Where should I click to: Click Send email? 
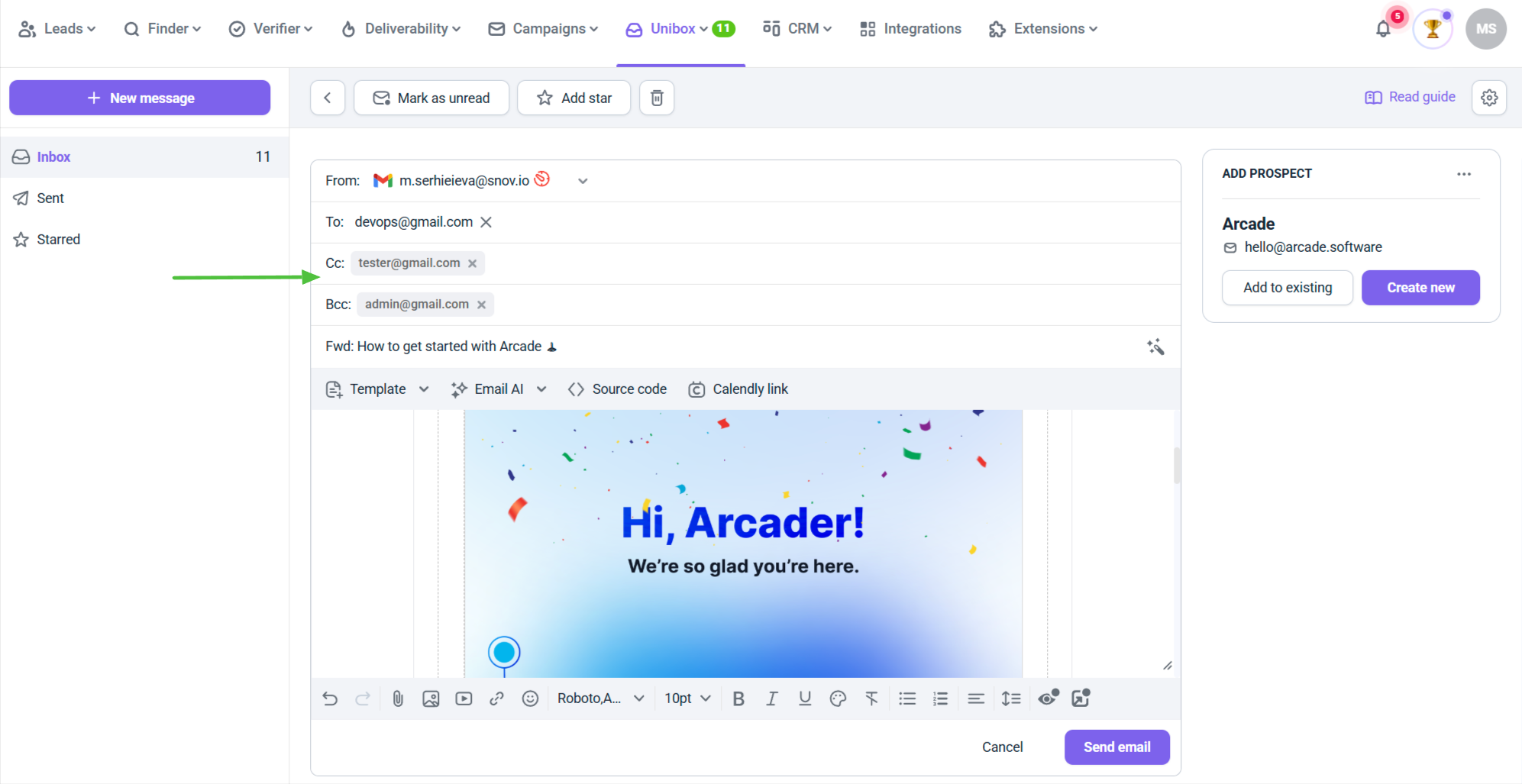(1116, 747)
